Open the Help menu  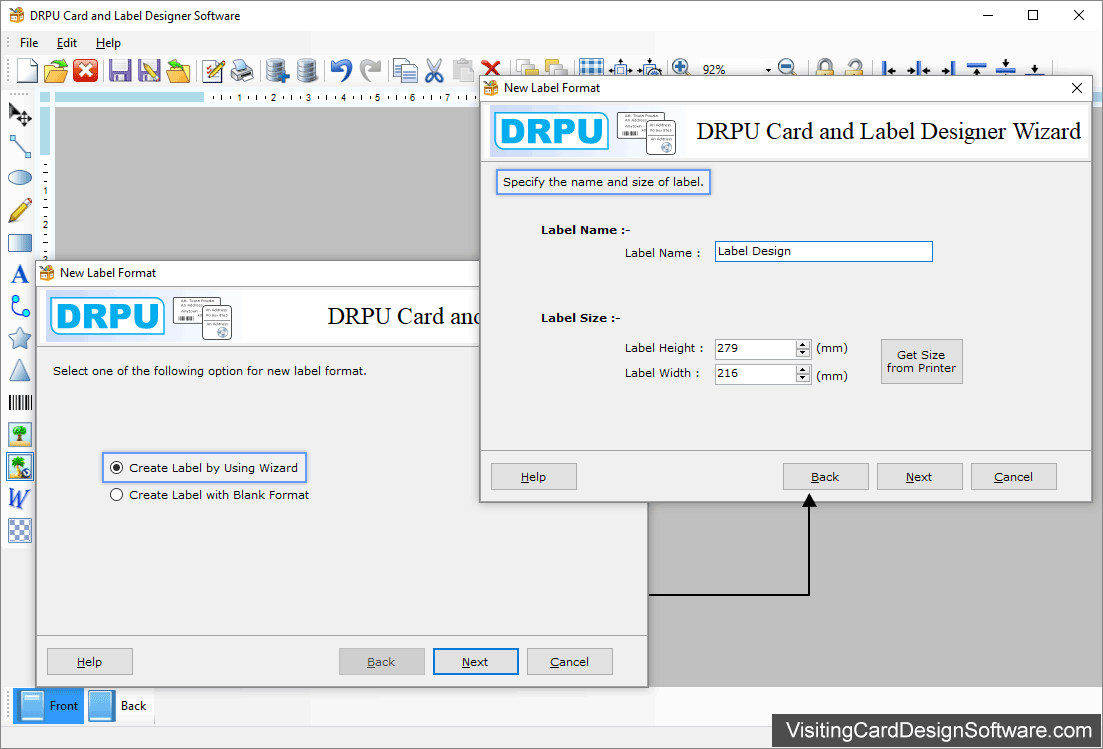point(108,43)
